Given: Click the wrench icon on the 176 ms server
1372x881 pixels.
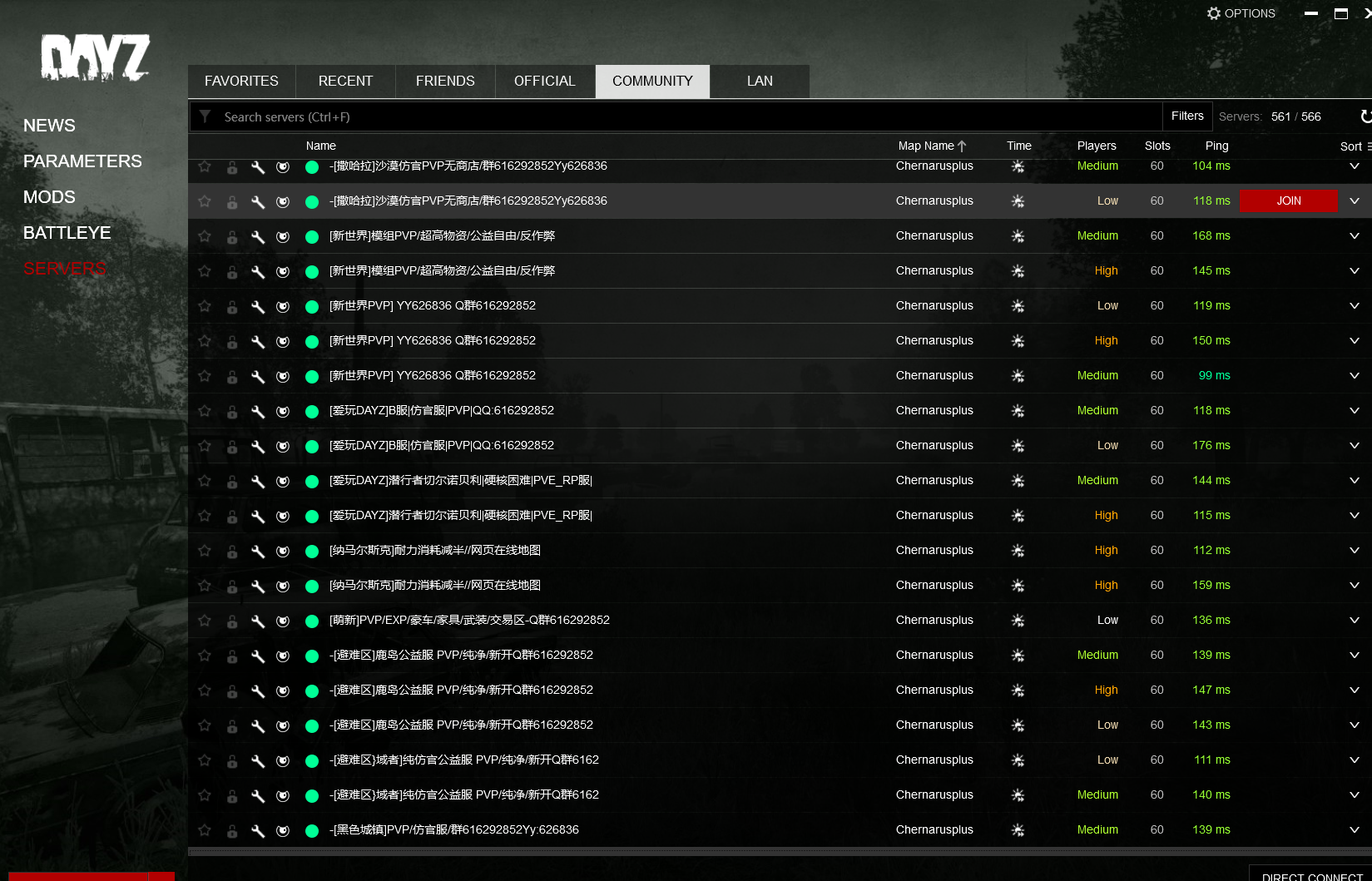Looking at the screenshot, I should point(258,446).
